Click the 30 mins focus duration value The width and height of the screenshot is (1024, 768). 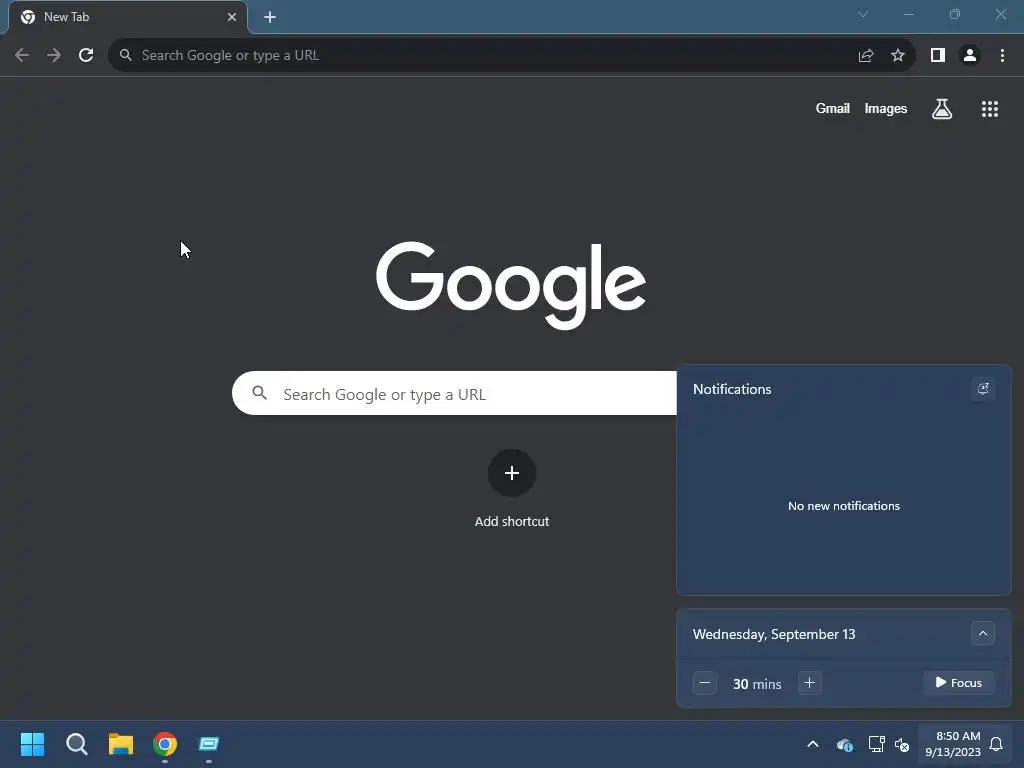(x=757, y=684)
